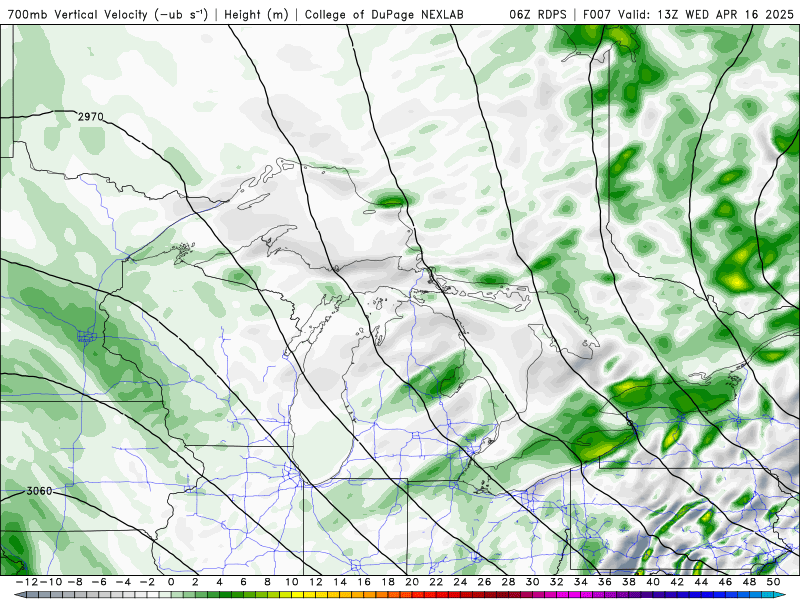The image size is (800, 600).
Task: Click the 26 value on the color scale
Action: [484, 582]
